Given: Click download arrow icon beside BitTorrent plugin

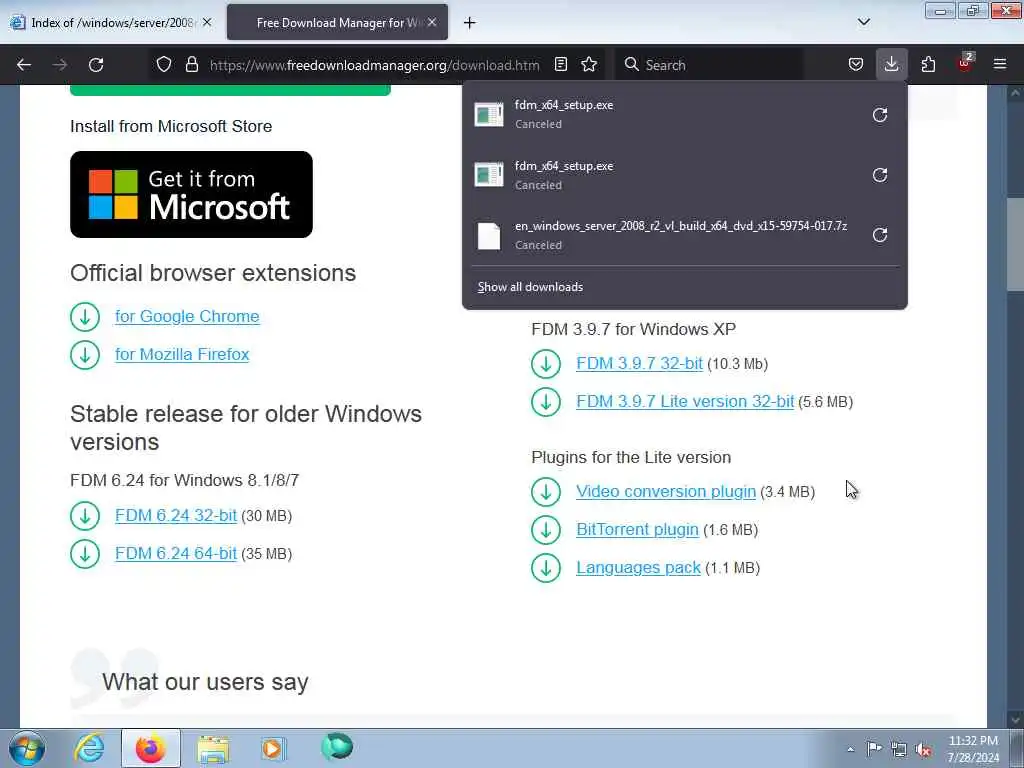Looking at the screenshot, I should (x=546, y=530).
